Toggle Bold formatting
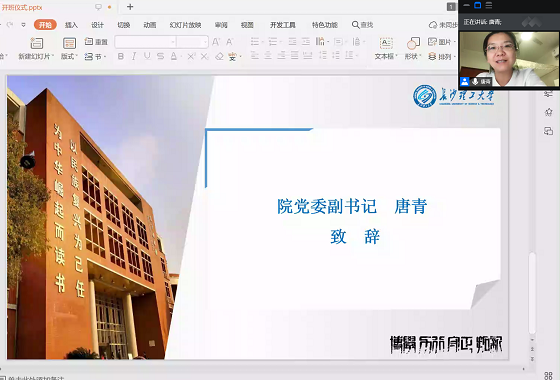The width and height of the screenshot is (560, 380). [121, 56]
